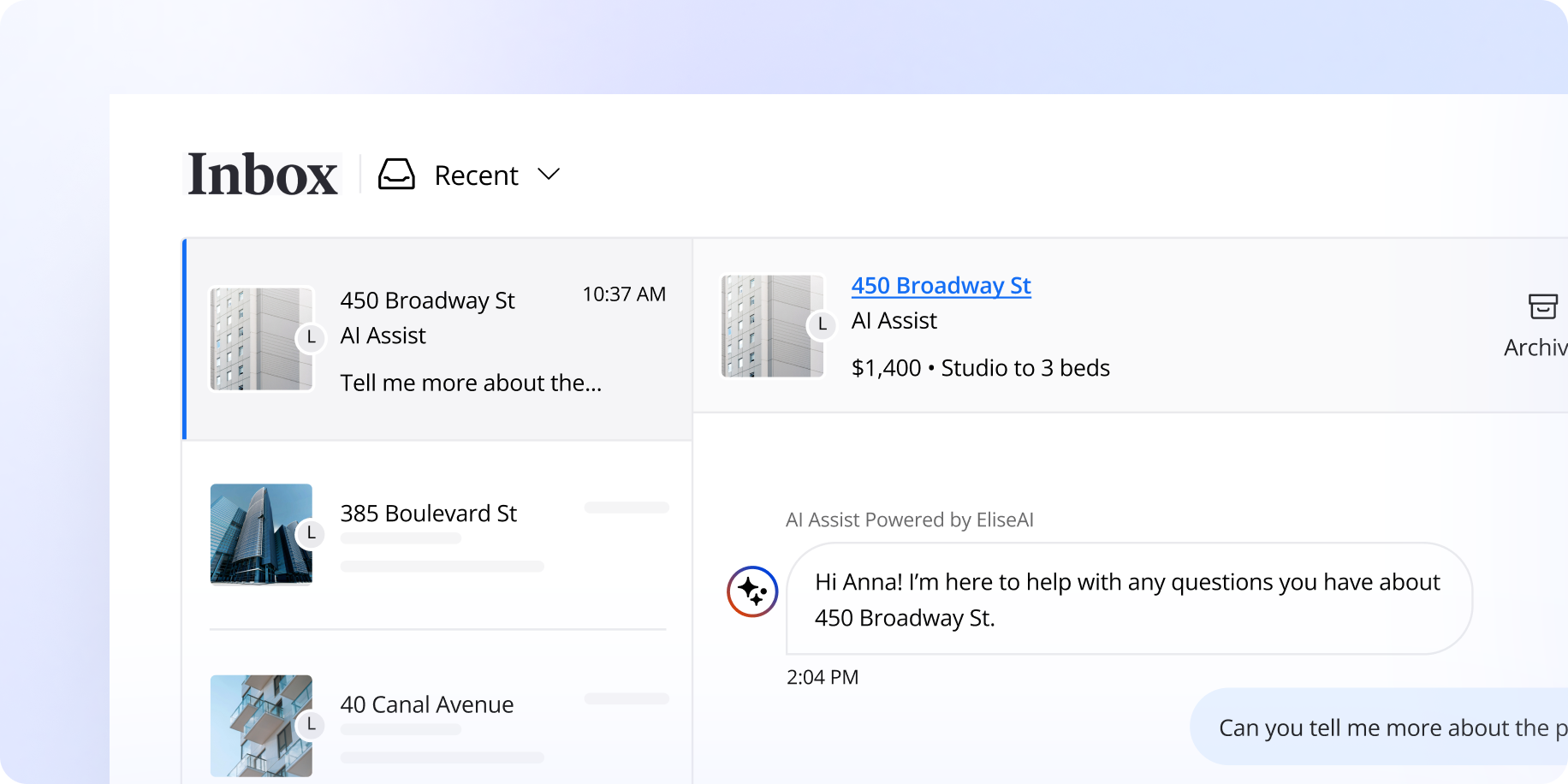Click the 'Can you tell me more' message bubble
Viewport: 1568px width, 784px height.
(x=1379, y=727)
